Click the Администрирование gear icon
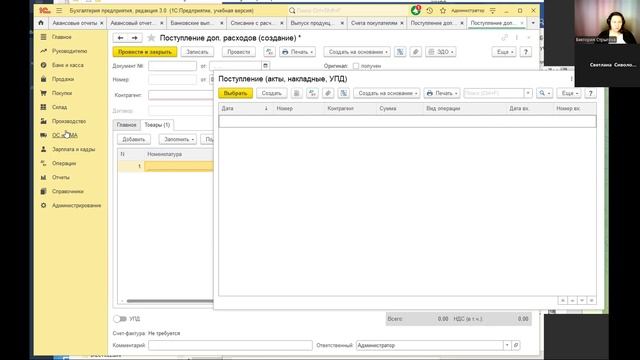Screen dimensions: 640x360 click(x=44, y=205)
